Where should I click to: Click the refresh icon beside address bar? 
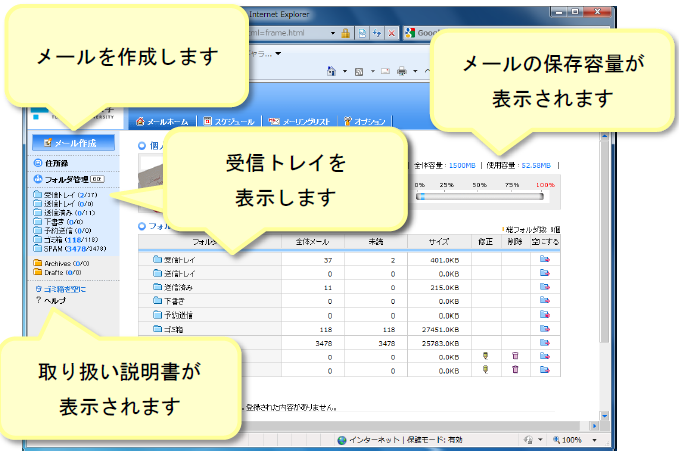click(375, 33)
